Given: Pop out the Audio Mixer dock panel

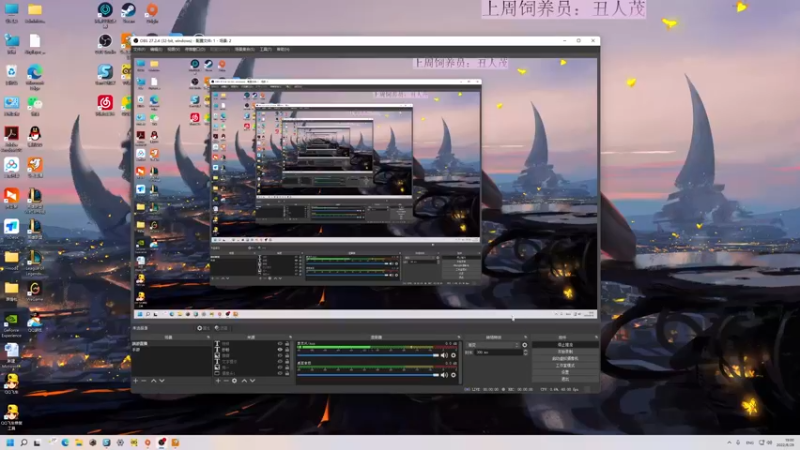Looking at the screenshot, I should 459,337.
